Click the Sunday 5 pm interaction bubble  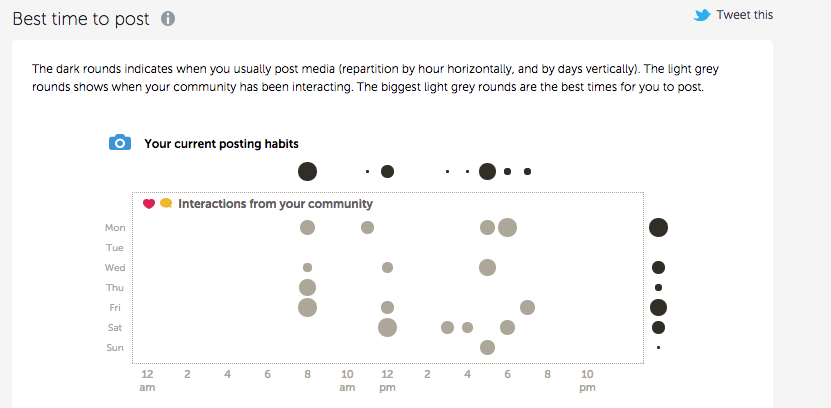pos(487,348)
